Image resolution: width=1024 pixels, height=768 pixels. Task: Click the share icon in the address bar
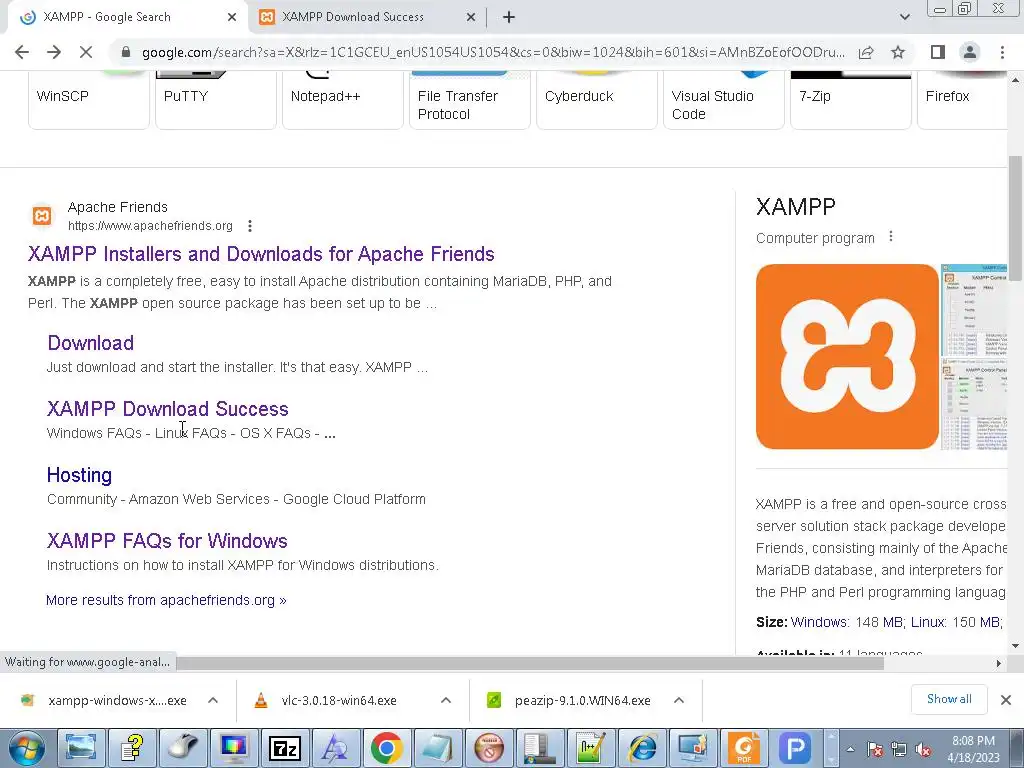866,52
